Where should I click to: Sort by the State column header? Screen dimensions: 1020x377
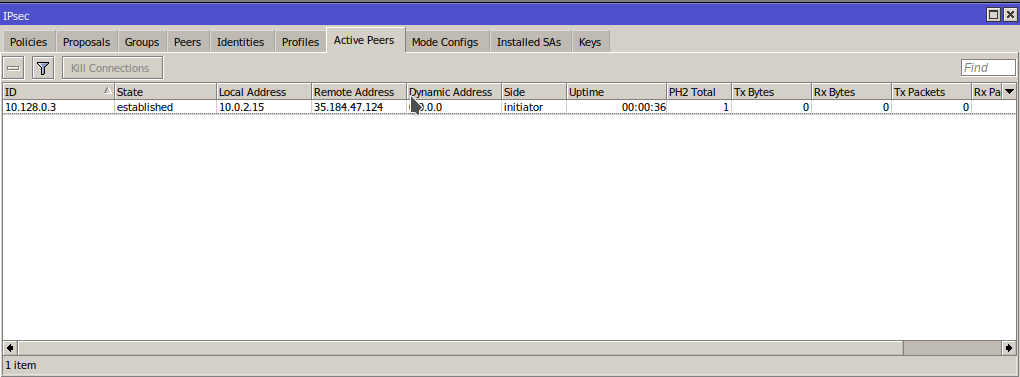coord(166,92)
